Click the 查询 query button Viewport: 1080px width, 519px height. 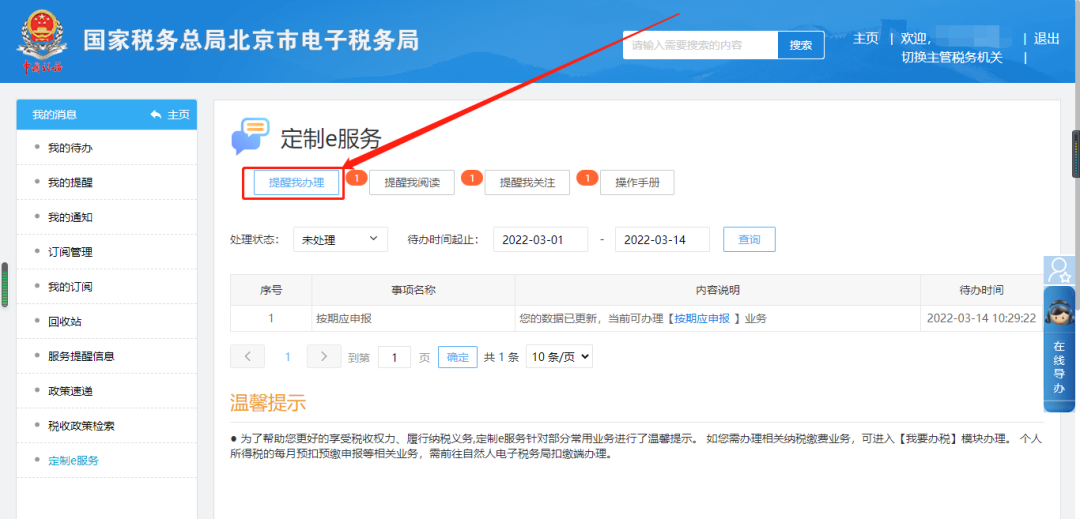[749, 240]
